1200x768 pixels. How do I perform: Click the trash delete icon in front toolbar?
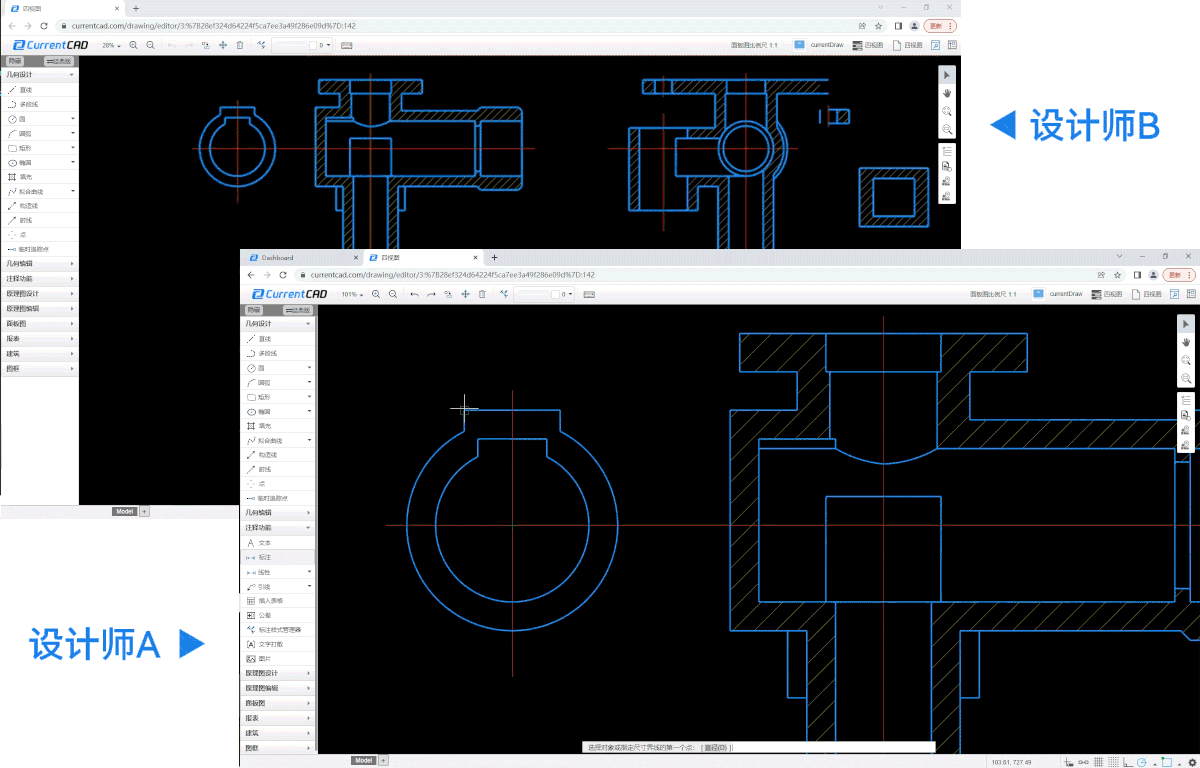click(482, 294)
